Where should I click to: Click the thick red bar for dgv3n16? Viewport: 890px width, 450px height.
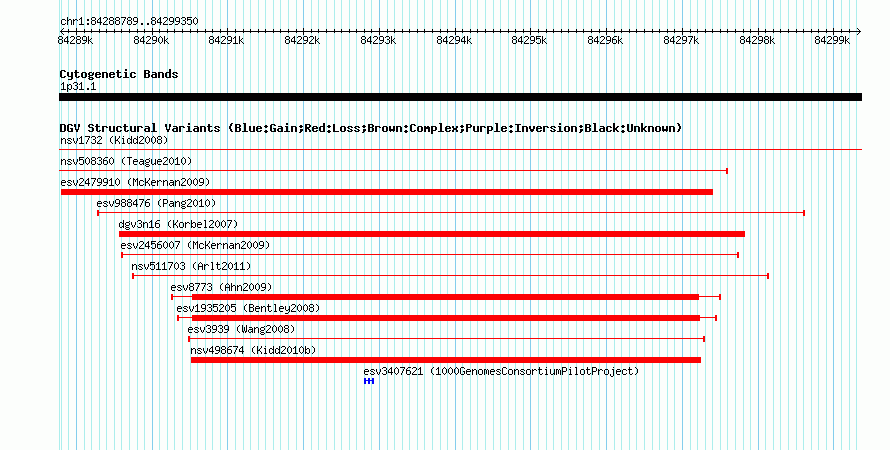pos(432,234)
